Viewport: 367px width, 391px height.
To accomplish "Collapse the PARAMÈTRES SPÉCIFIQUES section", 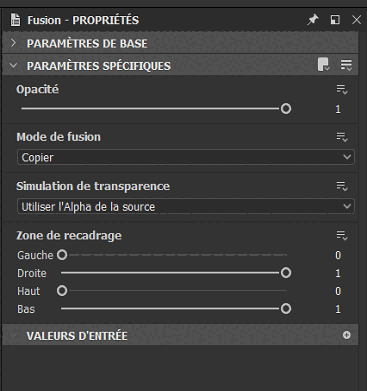I will [13, 66].
